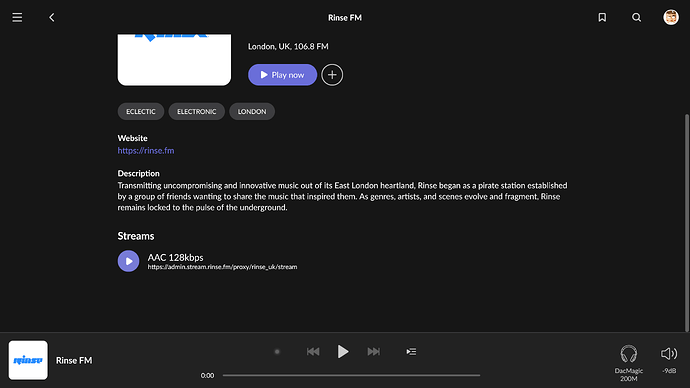The image size is (690, 388).
Task: Click the signal path dot indicator
Action: (x=277, y=351)
